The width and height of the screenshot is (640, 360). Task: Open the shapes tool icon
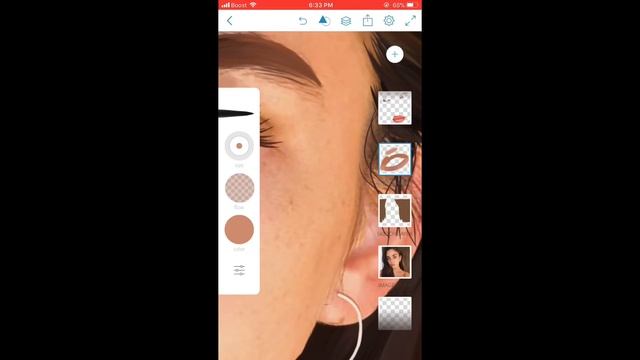coord(324,21)
